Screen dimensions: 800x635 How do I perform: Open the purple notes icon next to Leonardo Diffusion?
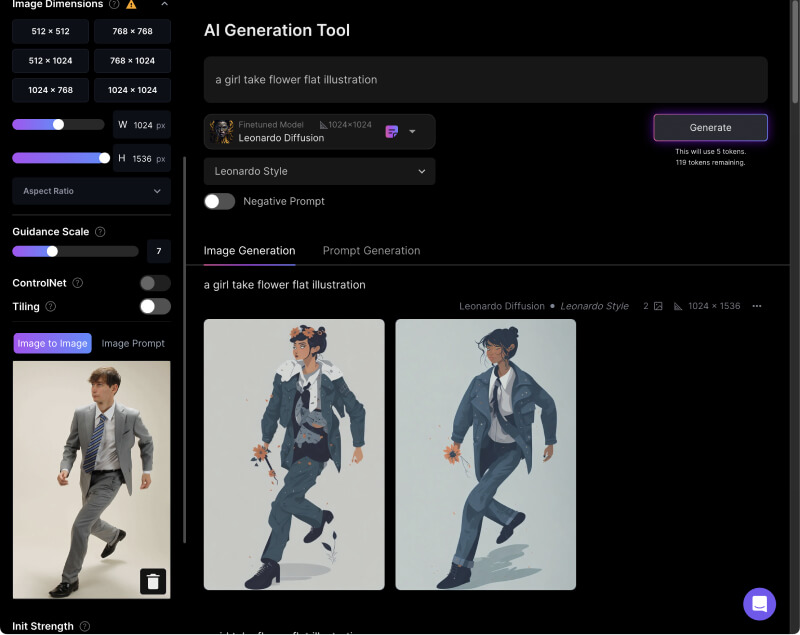(393, 131)
